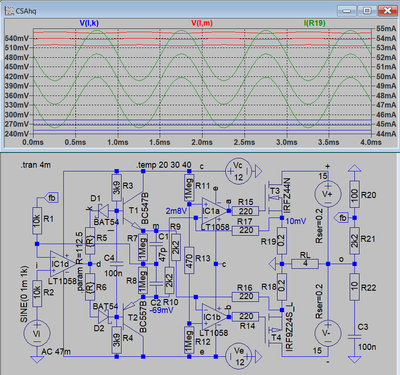Viewport: 400px width, 375px height.
Task: Click the .tran 4m directive text
Action: pyautogui.click(x=36, y=165)
